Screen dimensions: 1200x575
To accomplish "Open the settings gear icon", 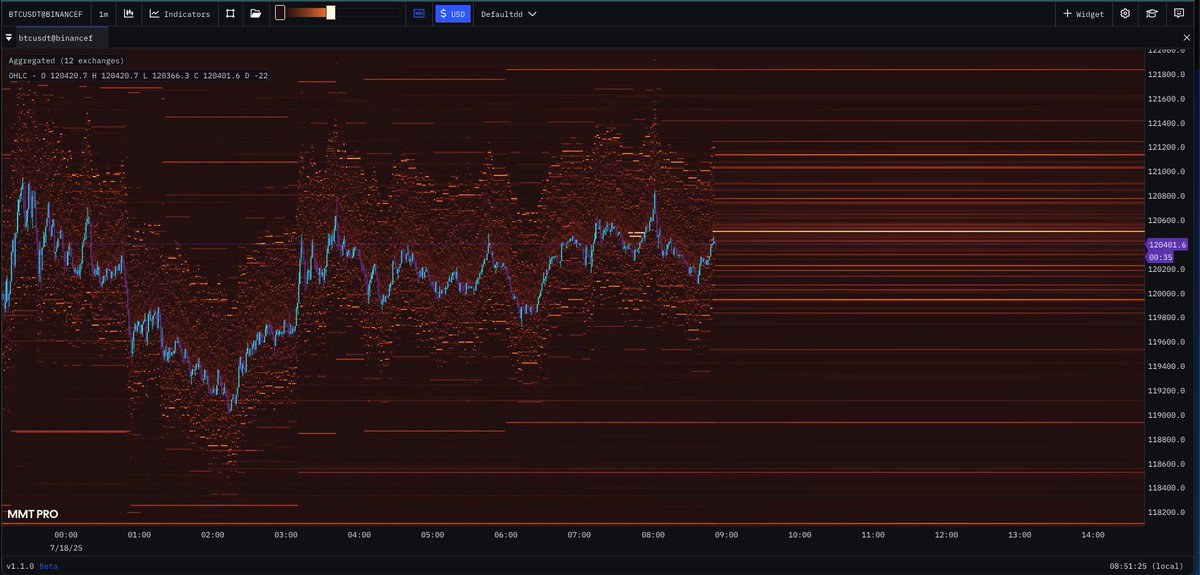I will [1125, 14].
